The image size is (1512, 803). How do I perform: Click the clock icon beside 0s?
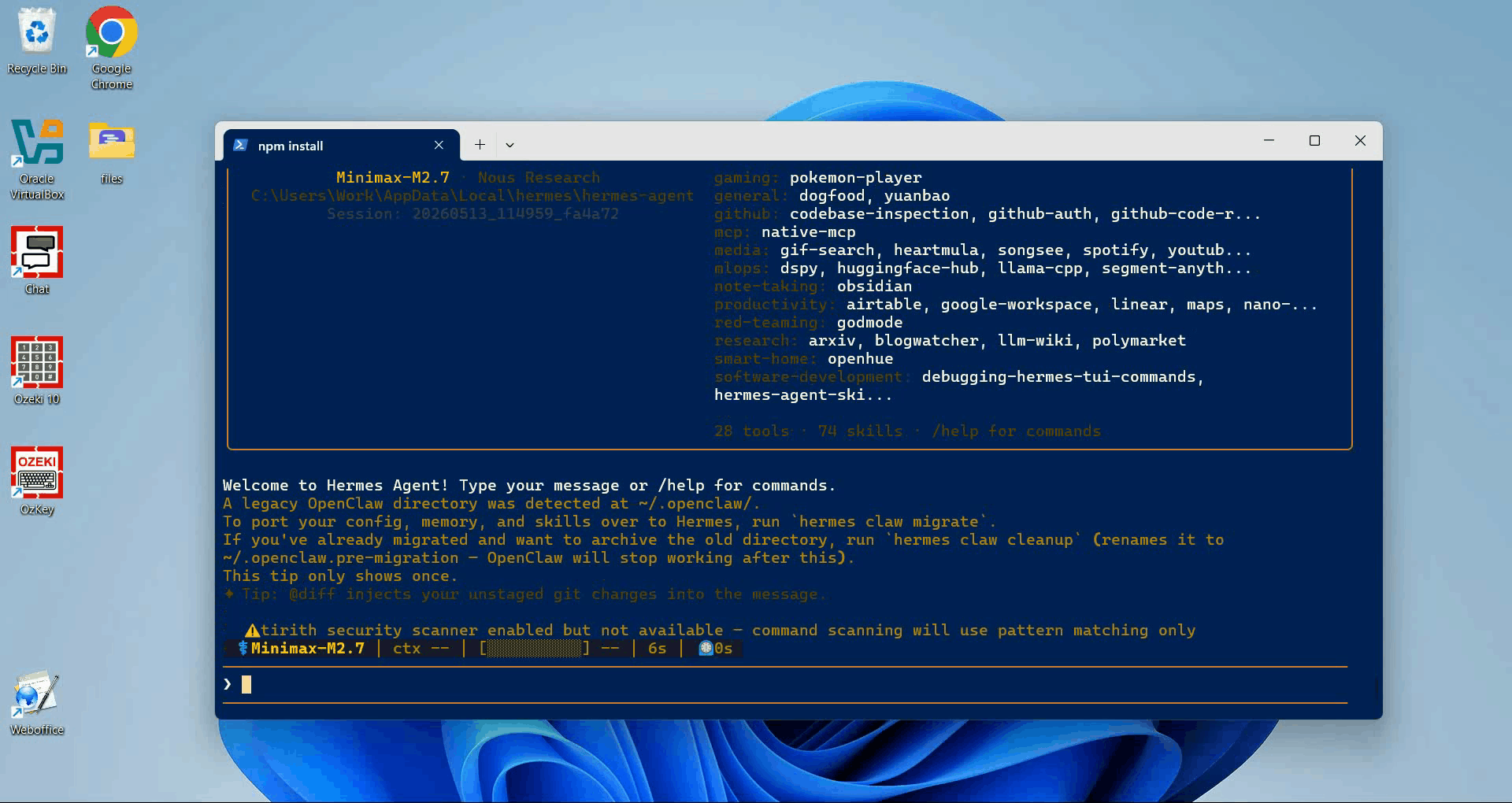click(x=706, y=648)
